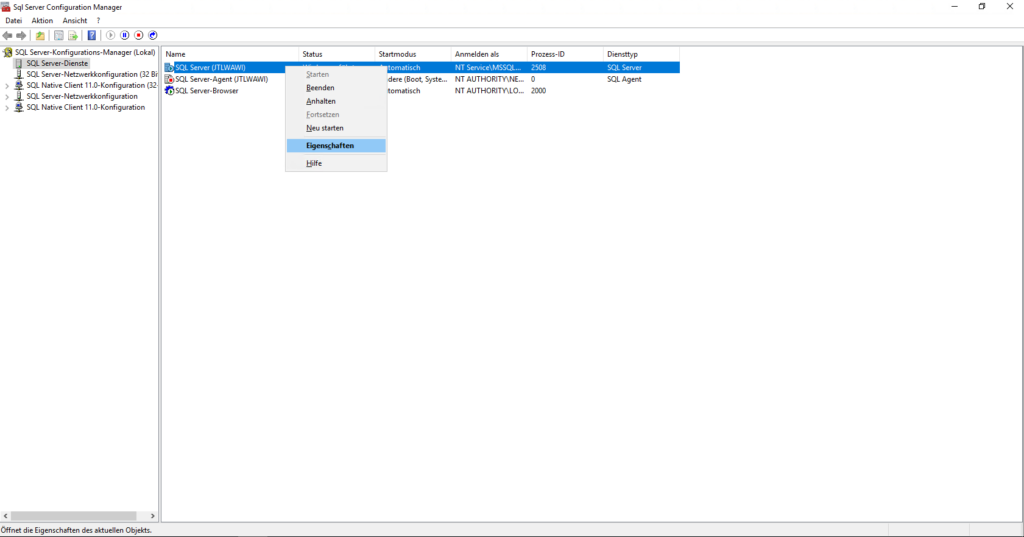Viewport: 1024px width, 537px height.
Task: Open the Datei menu
Action: coord(14,21)
